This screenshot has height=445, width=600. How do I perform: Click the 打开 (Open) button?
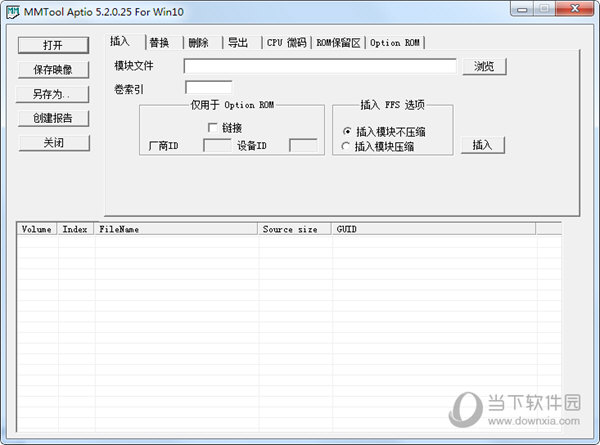click(53, 45)
